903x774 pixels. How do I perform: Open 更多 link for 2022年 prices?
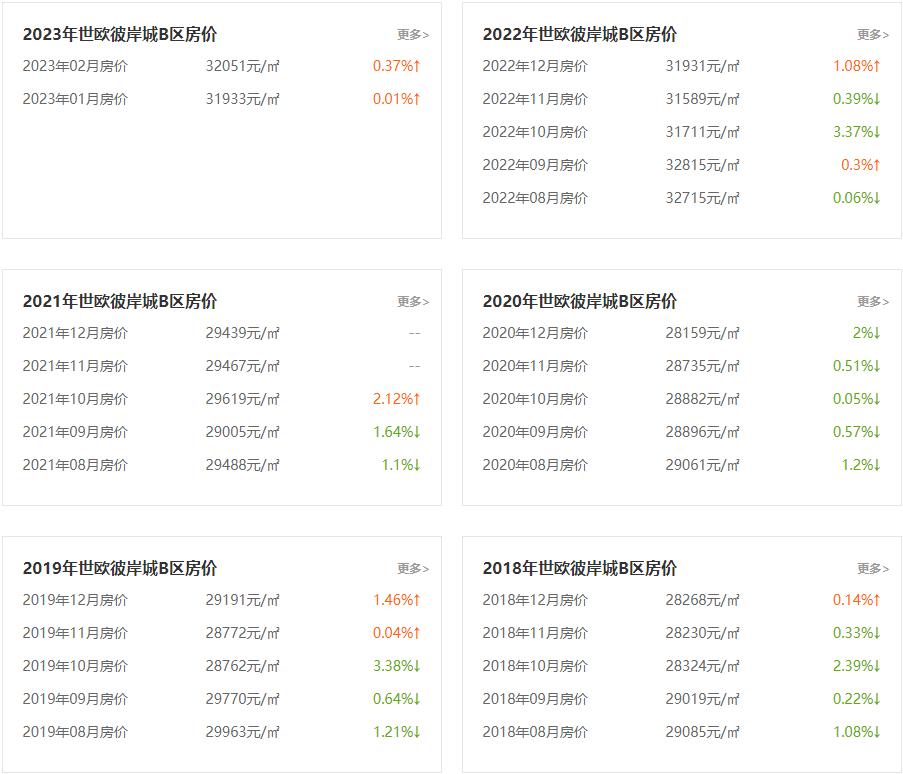coord(872,35)
